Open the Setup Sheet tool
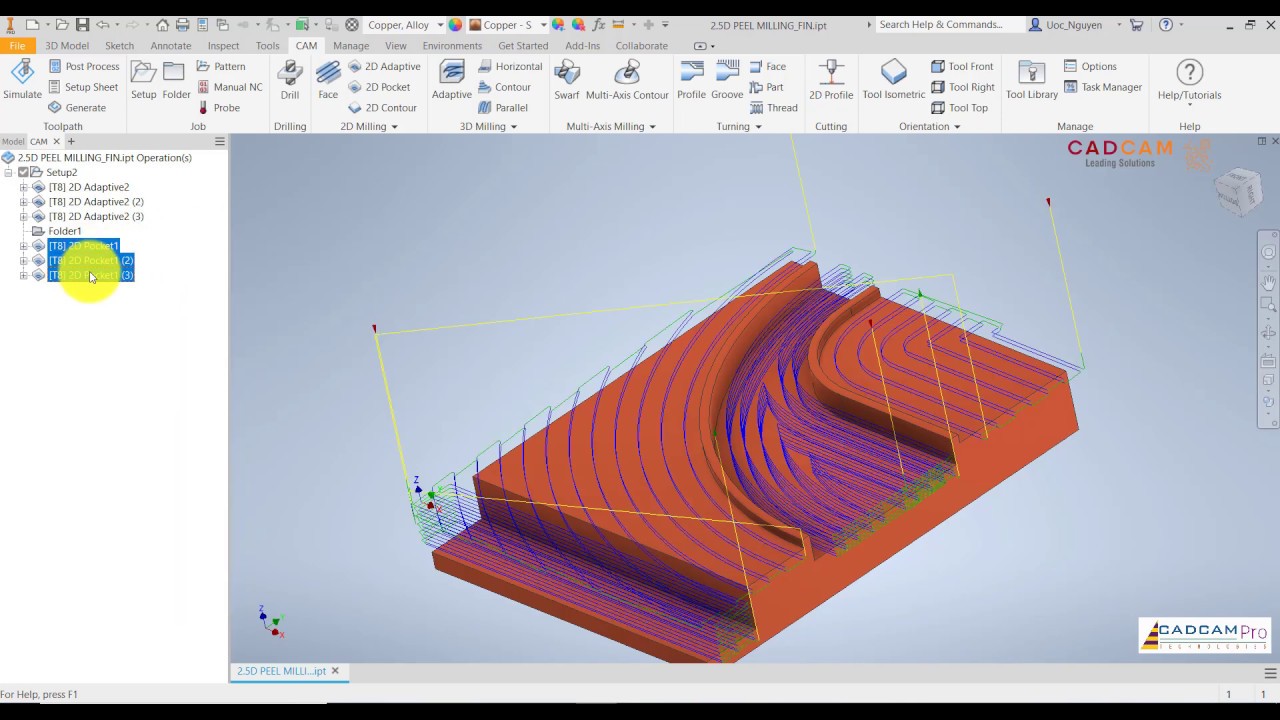Viewport: 1280px width, 720px height. [83, 87]
